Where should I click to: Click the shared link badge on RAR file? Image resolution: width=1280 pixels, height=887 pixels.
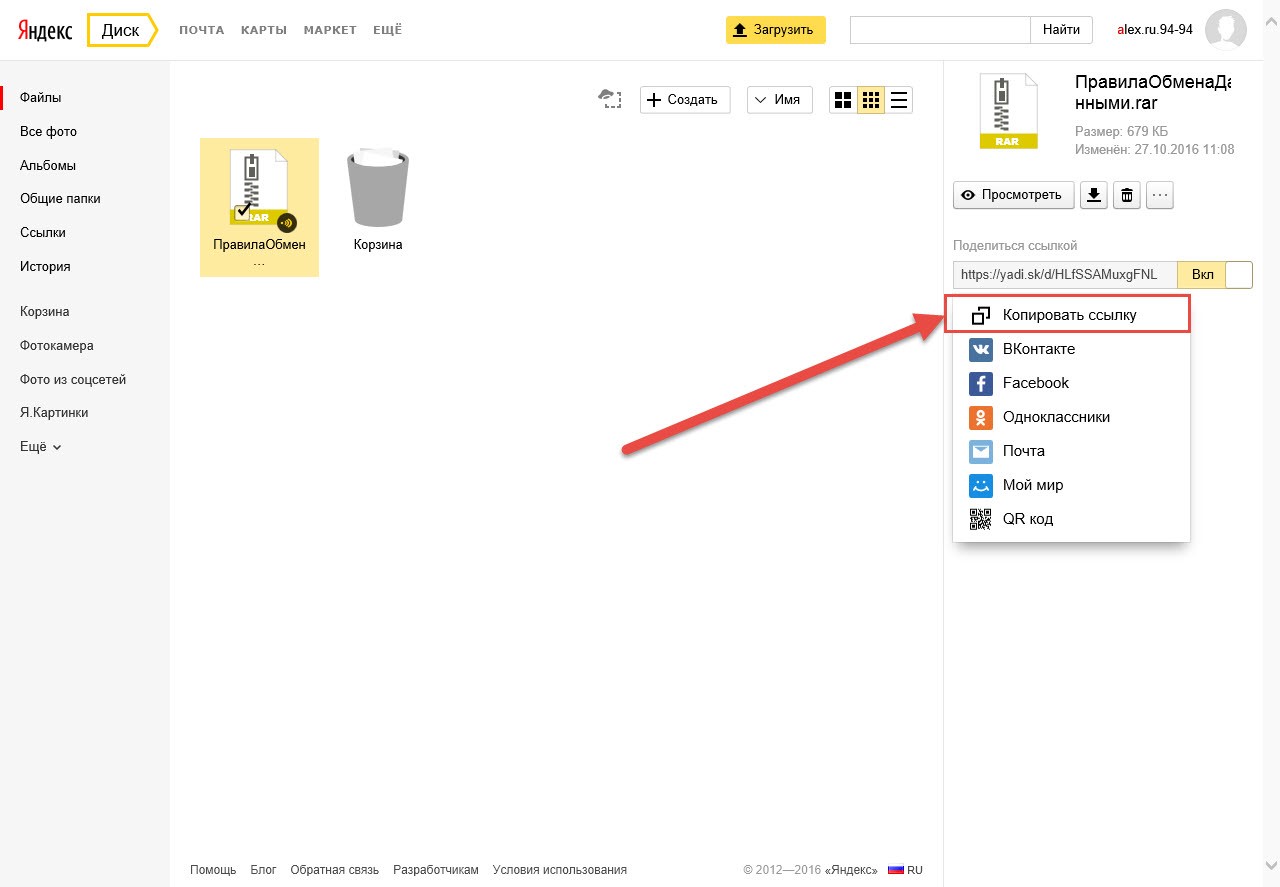287,222
